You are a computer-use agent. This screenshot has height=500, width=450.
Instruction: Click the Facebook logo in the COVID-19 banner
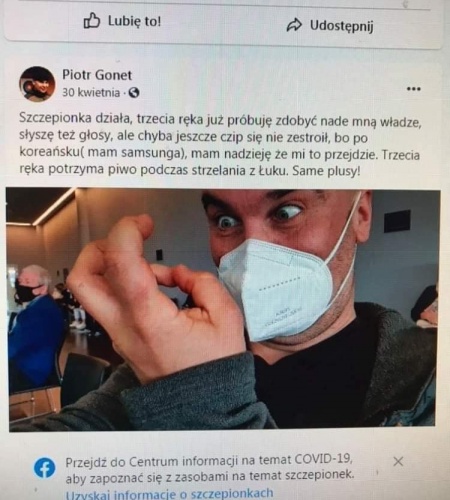(x=44, y=468)
